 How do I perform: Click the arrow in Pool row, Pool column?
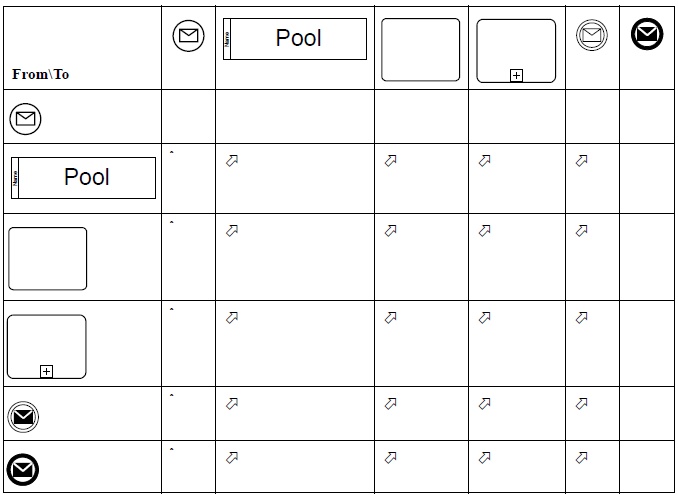[x=232, y=160]
